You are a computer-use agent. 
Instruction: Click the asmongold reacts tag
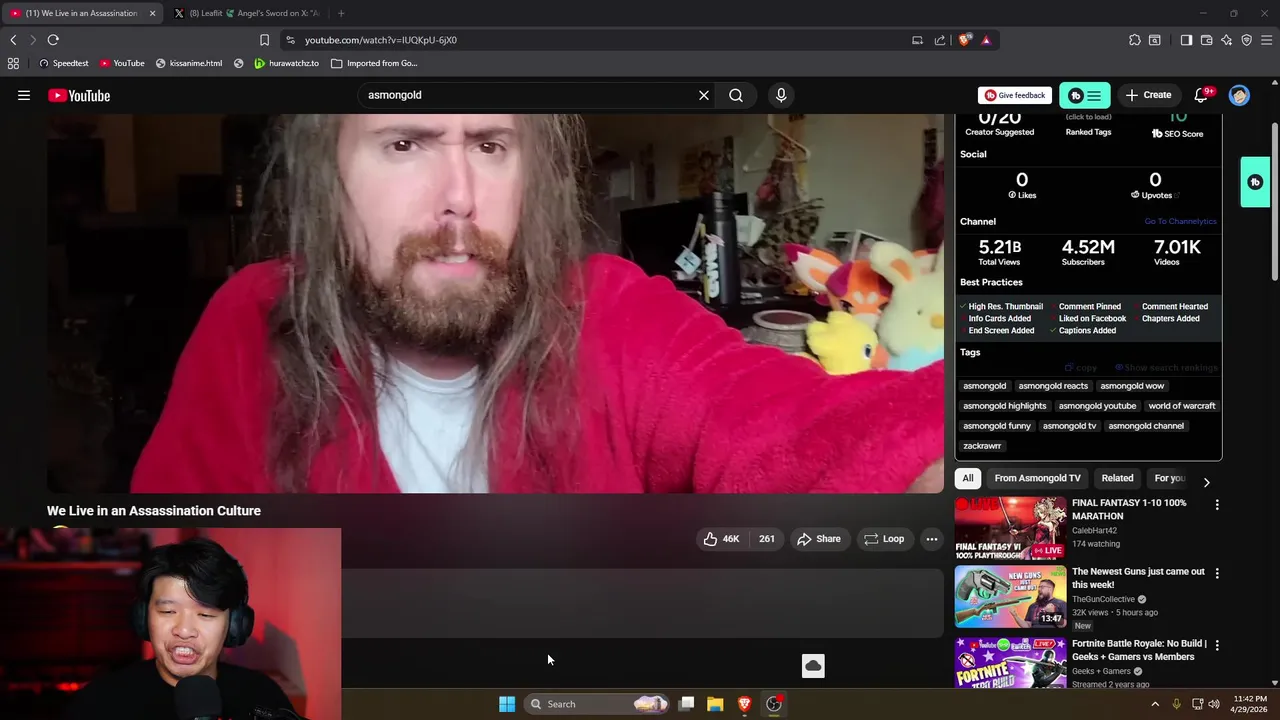[1053, 386]
